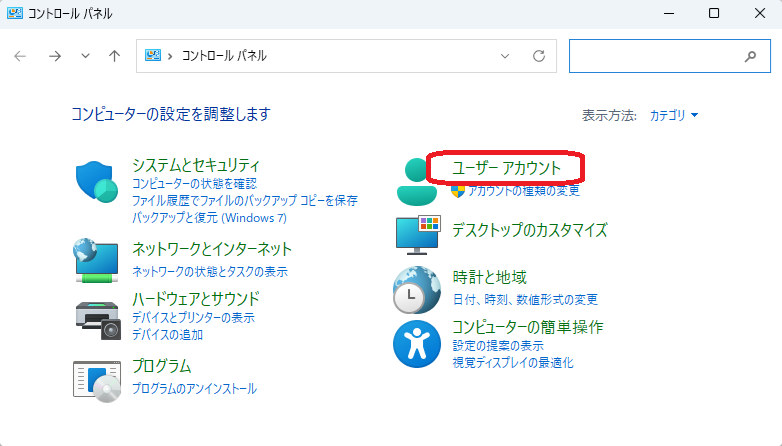Open プログラムのアンインストール link
The height and width of the screenshot is (446, 782).
(x=194, y=388)
